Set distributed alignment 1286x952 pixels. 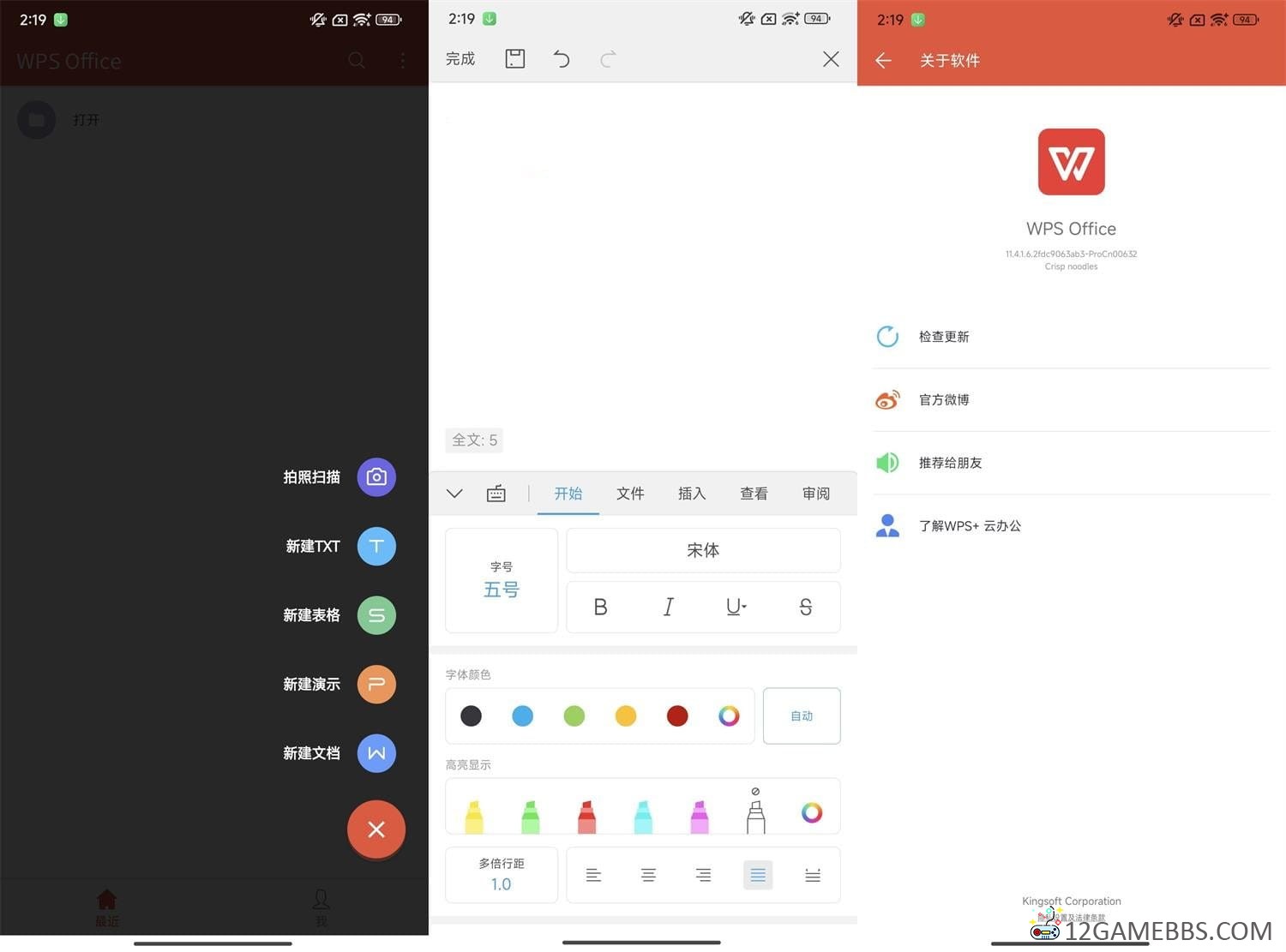pyautogui.click(x=813, y=875)
